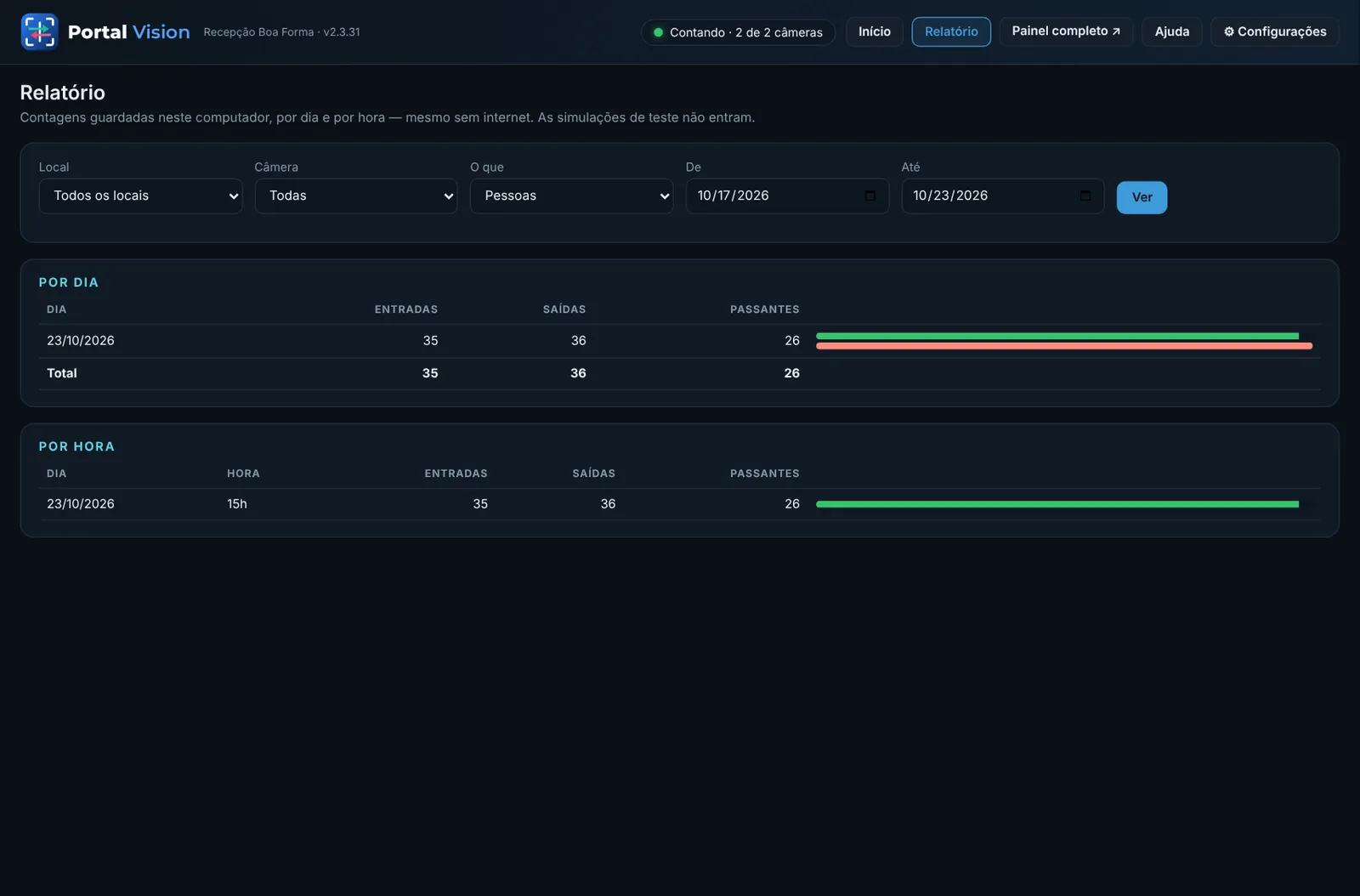Viewport: 1360px width, 896px height.
Task: Click the 'POR DIA' section heading
Action: pyautogui.click(x=69, y=282)
